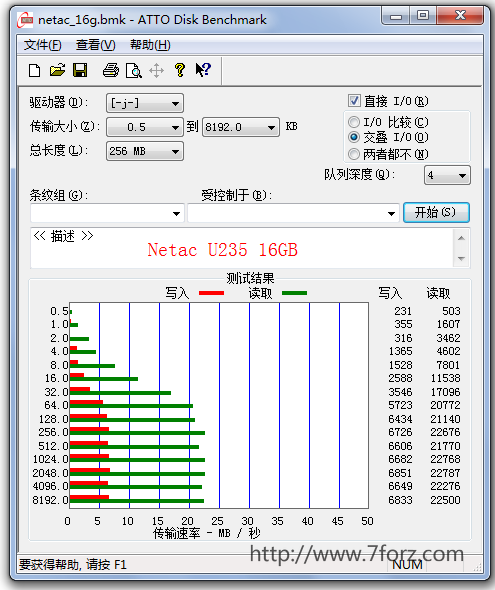Screen dimensions: 495x590
Task: Click the New file toolbar icon
Action: (35, 70)
